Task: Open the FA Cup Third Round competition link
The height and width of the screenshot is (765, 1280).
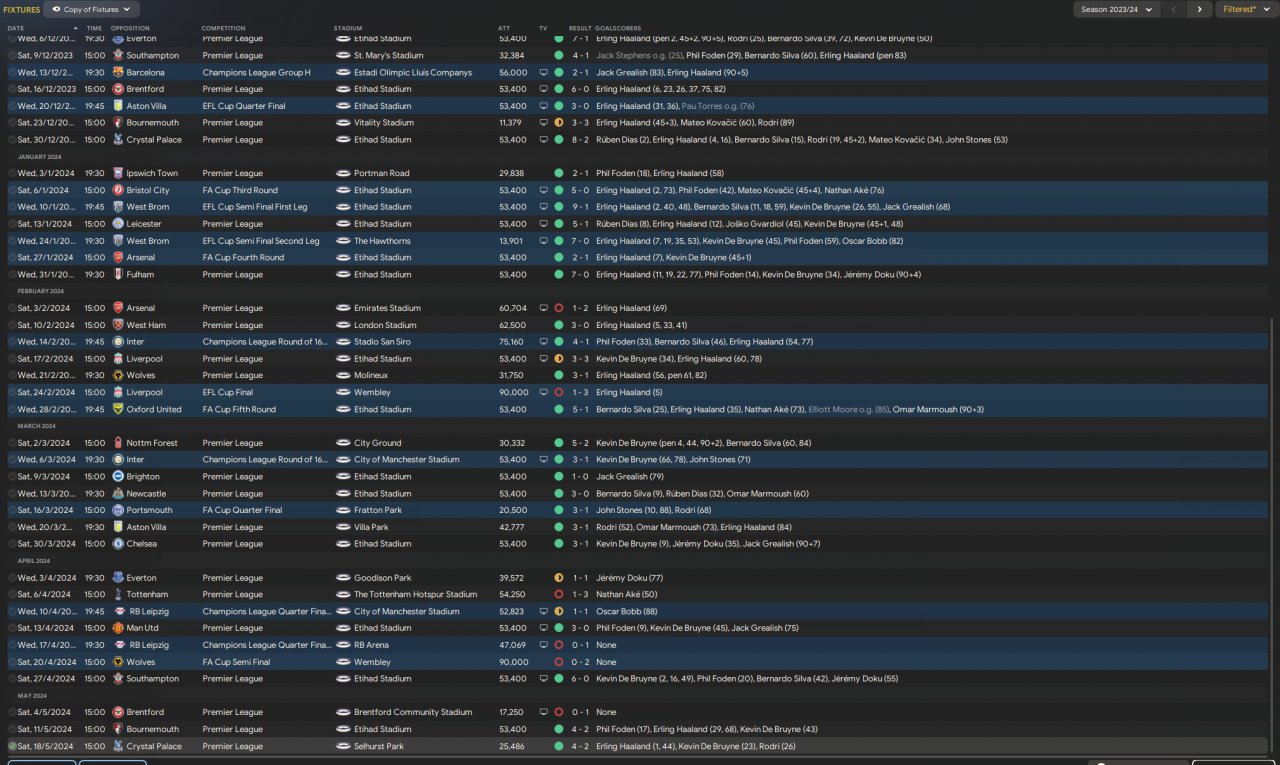Action: point(240,190)
